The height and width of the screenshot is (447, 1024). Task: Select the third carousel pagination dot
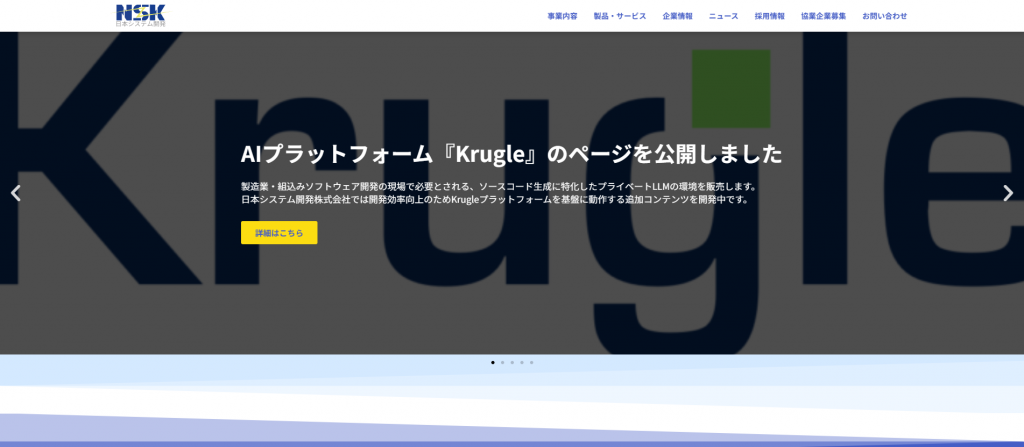(512, 362)
